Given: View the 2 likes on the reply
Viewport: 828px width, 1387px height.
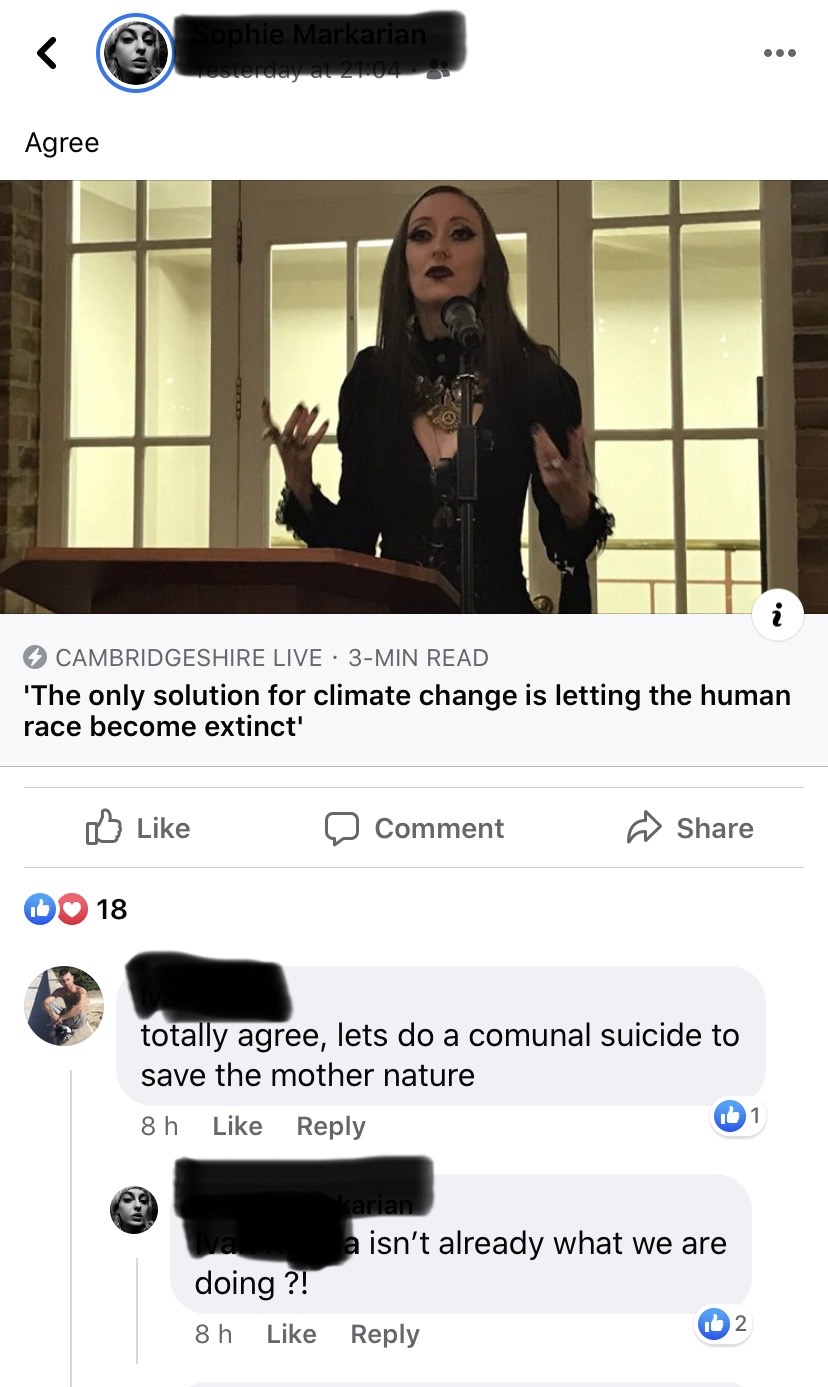Looking at the screenshot, I should point(724,1324).
